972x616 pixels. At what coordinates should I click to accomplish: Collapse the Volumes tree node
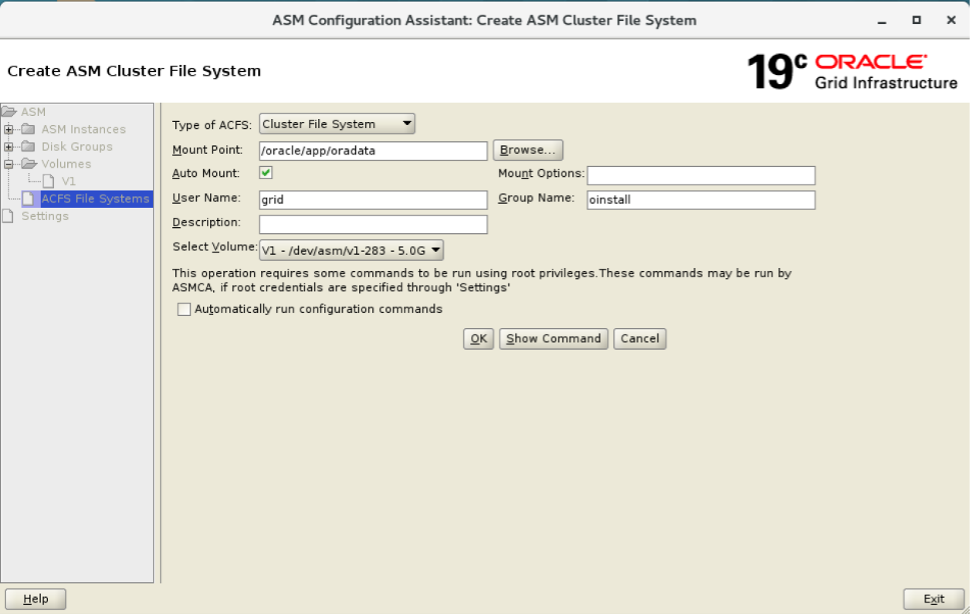(9, 164)
